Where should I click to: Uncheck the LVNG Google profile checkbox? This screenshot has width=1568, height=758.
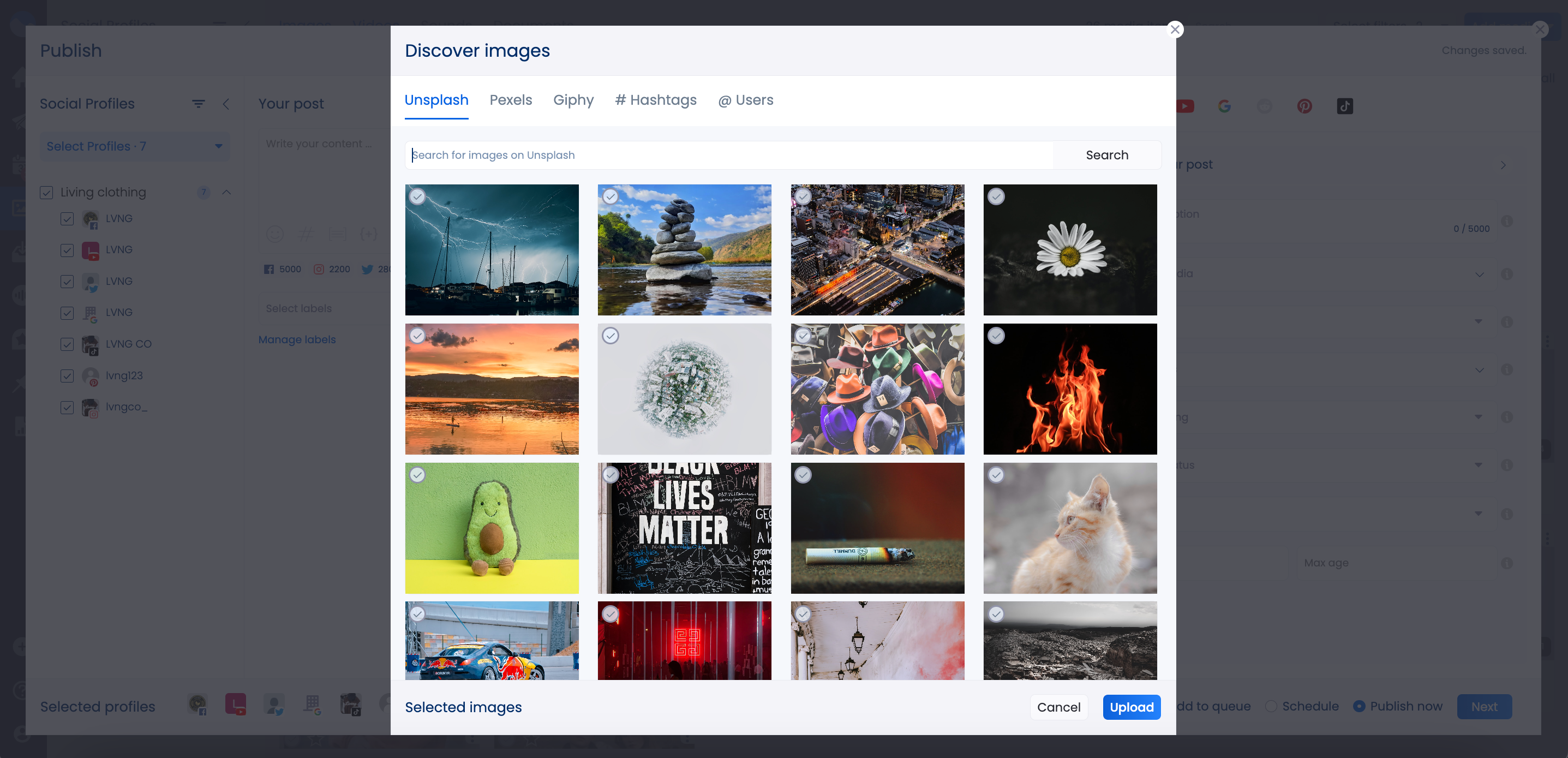pos(67,313)
